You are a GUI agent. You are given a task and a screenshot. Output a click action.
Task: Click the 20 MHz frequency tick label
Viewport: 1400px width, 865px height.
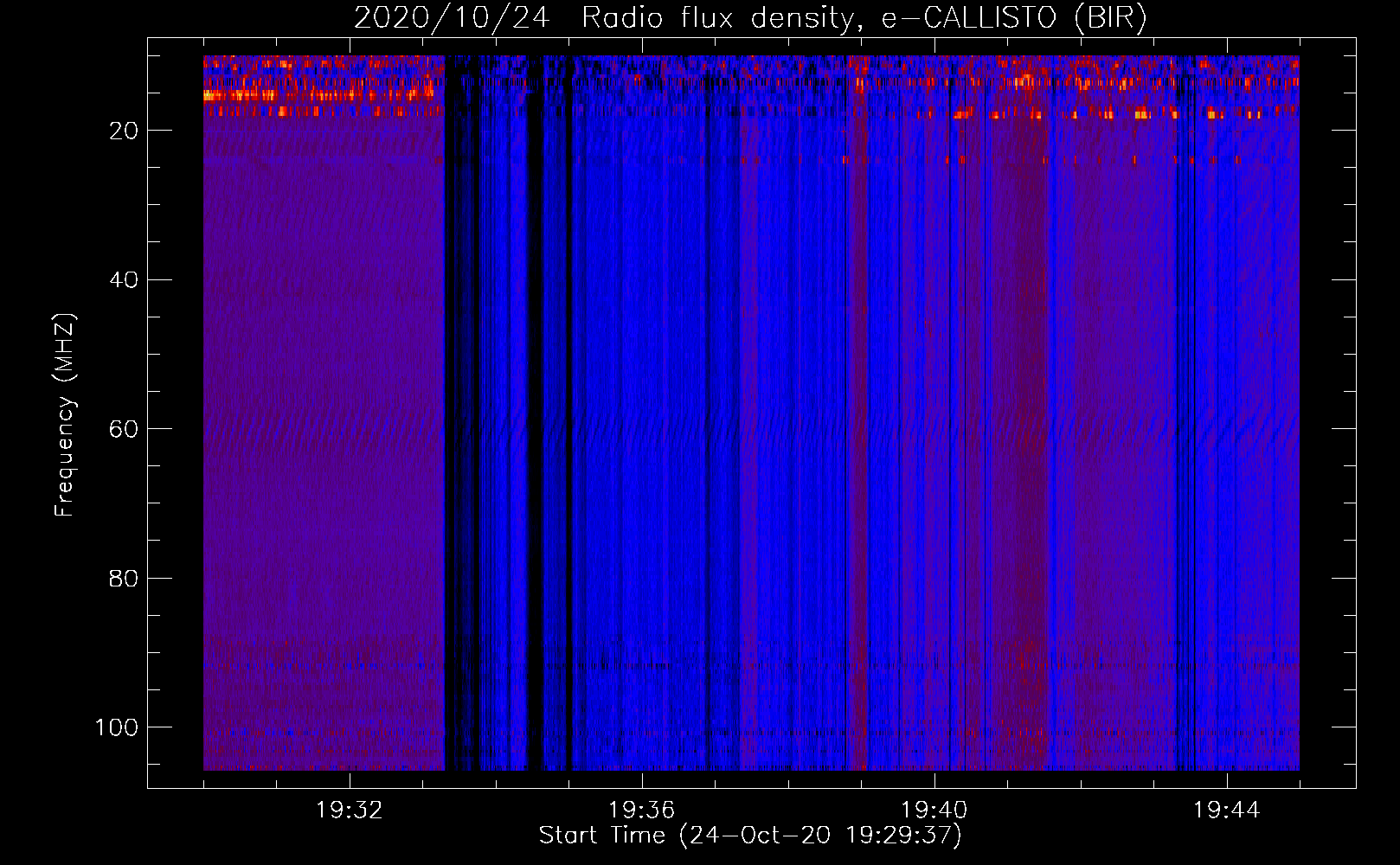coord(125,131)
